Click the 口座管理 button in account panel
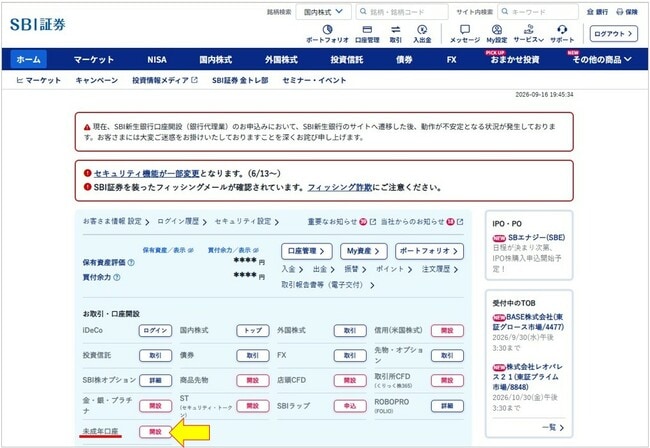This screenshot has width=650, height=448. (x=306, y=251)
